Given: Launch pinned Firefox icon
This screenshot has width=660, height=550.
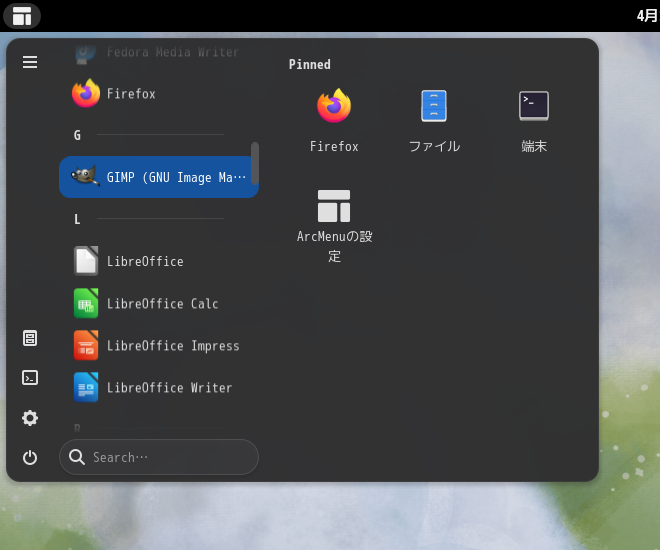Looking at the screenshot, I should coord(334,121).
